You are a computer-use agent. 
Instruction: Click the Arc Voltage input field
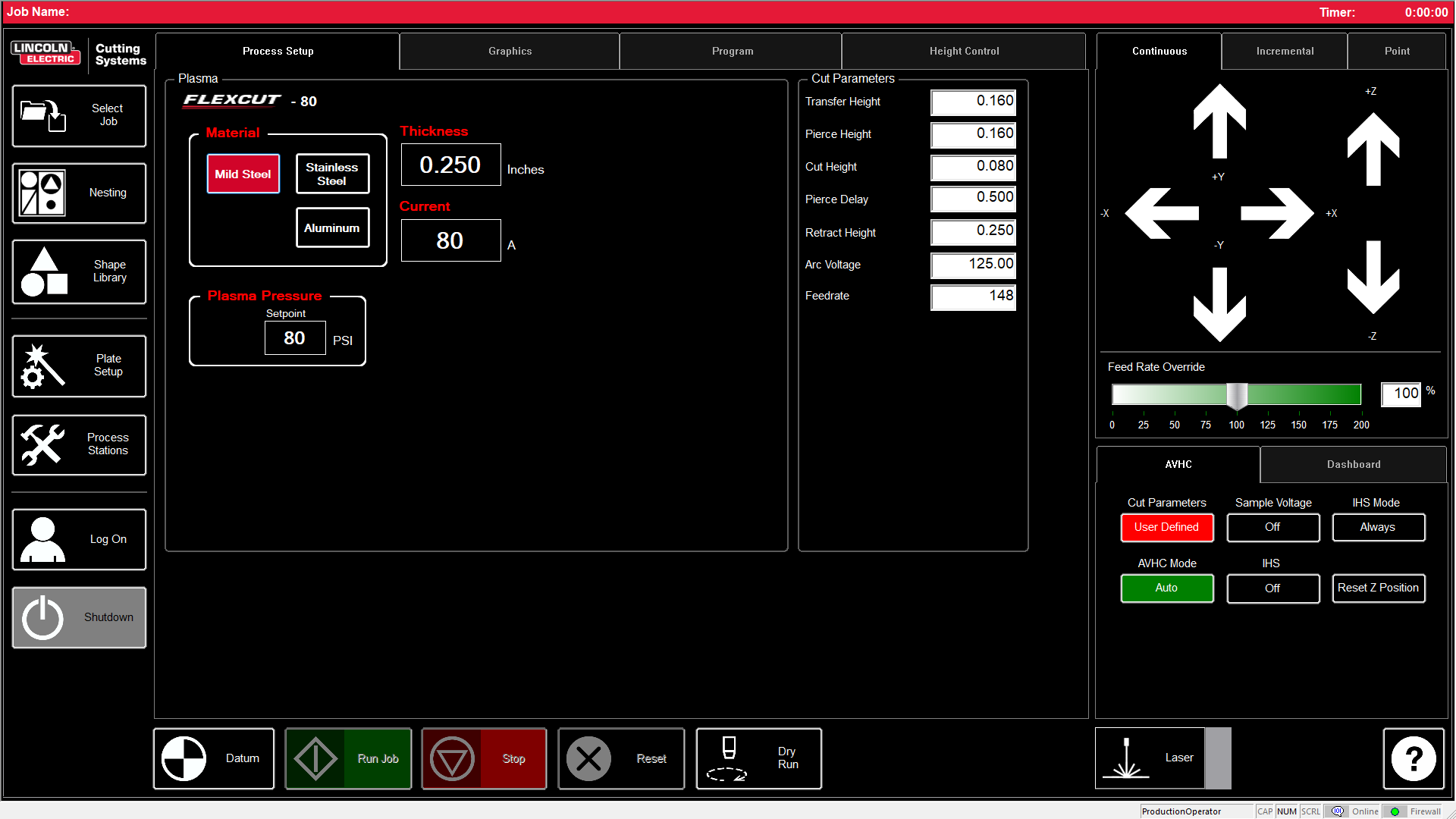pos(973,264)
